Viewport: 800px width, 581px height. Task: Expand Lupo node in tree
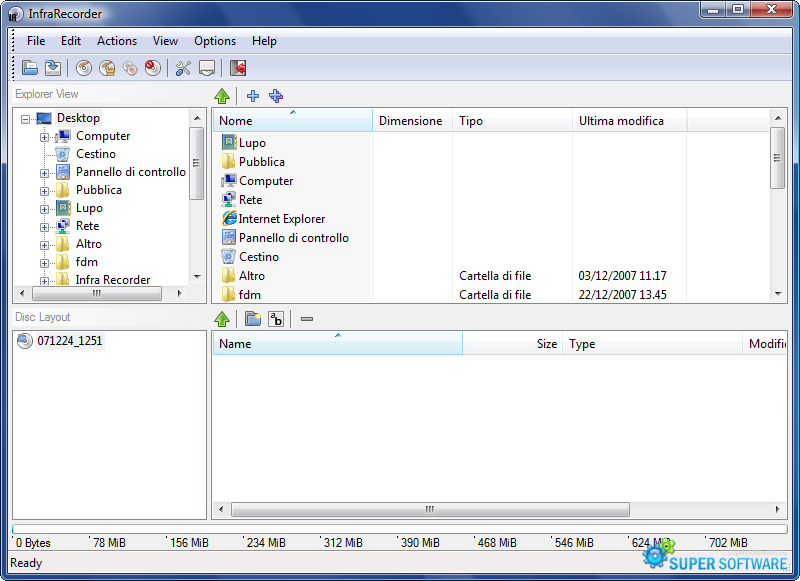point(44,209)
